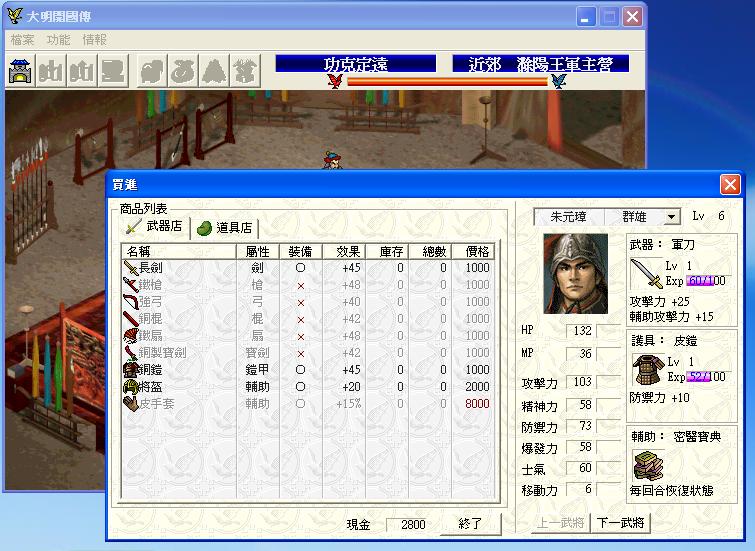
Task: Click the red eagle emblem on the bar
Action: click(335, 81)
